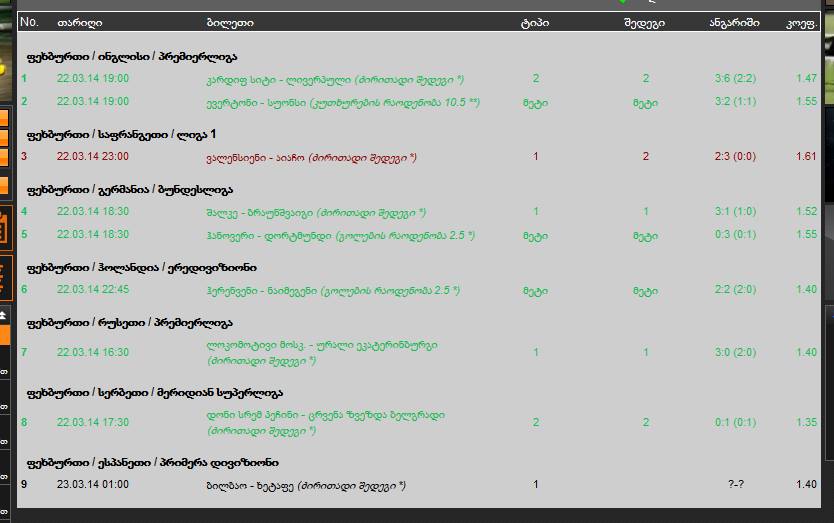Viewport: 834px width, 523px height.
Task: Click the red row number '3'
Action: click(x=24, y=156)
